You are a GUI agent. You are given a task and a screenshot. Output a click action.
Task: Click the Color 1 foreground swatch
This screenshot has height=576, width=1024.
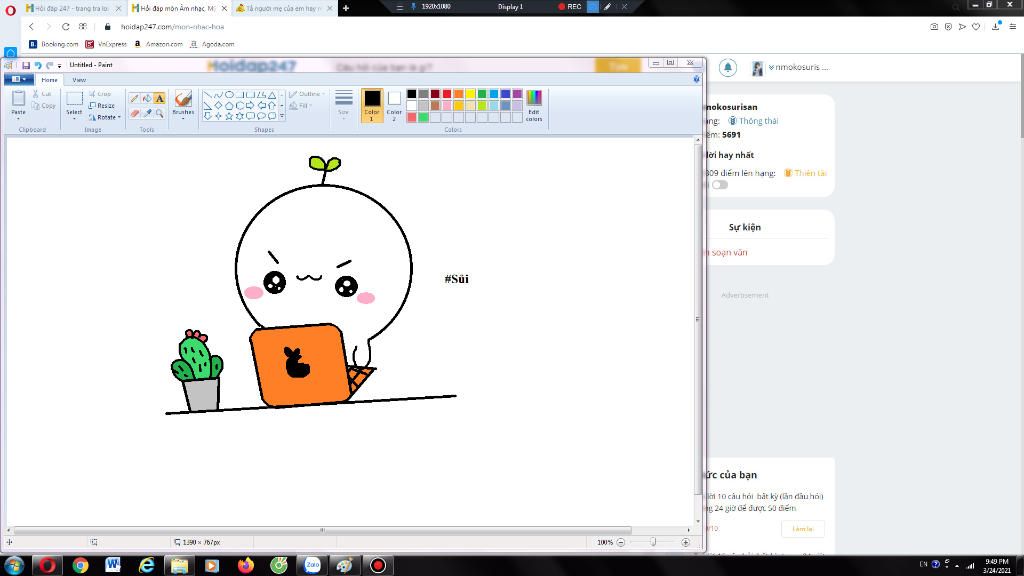(372, 105)
